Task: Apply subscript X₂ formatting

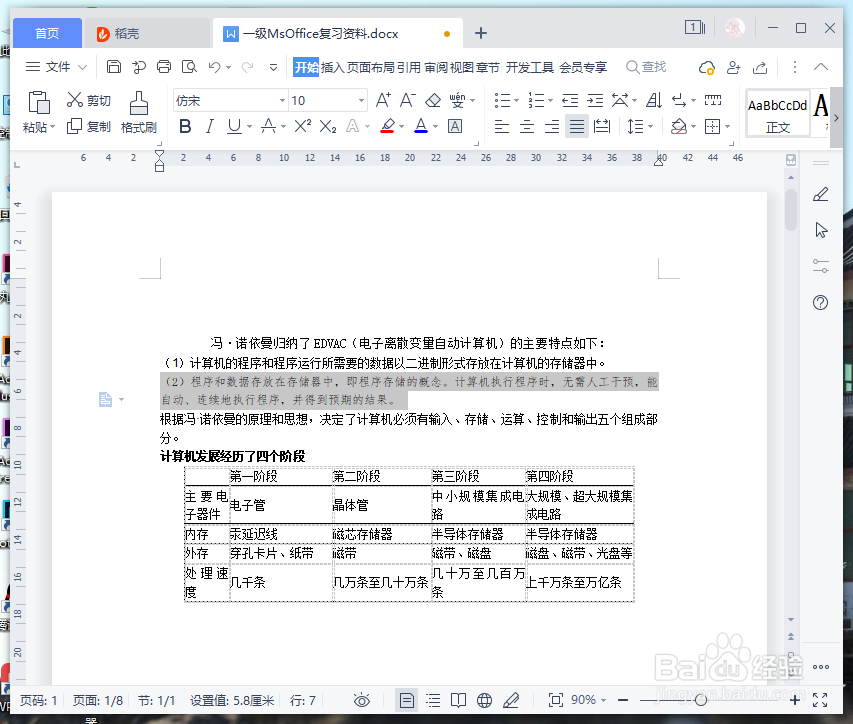Action: (x=327, y=127)
